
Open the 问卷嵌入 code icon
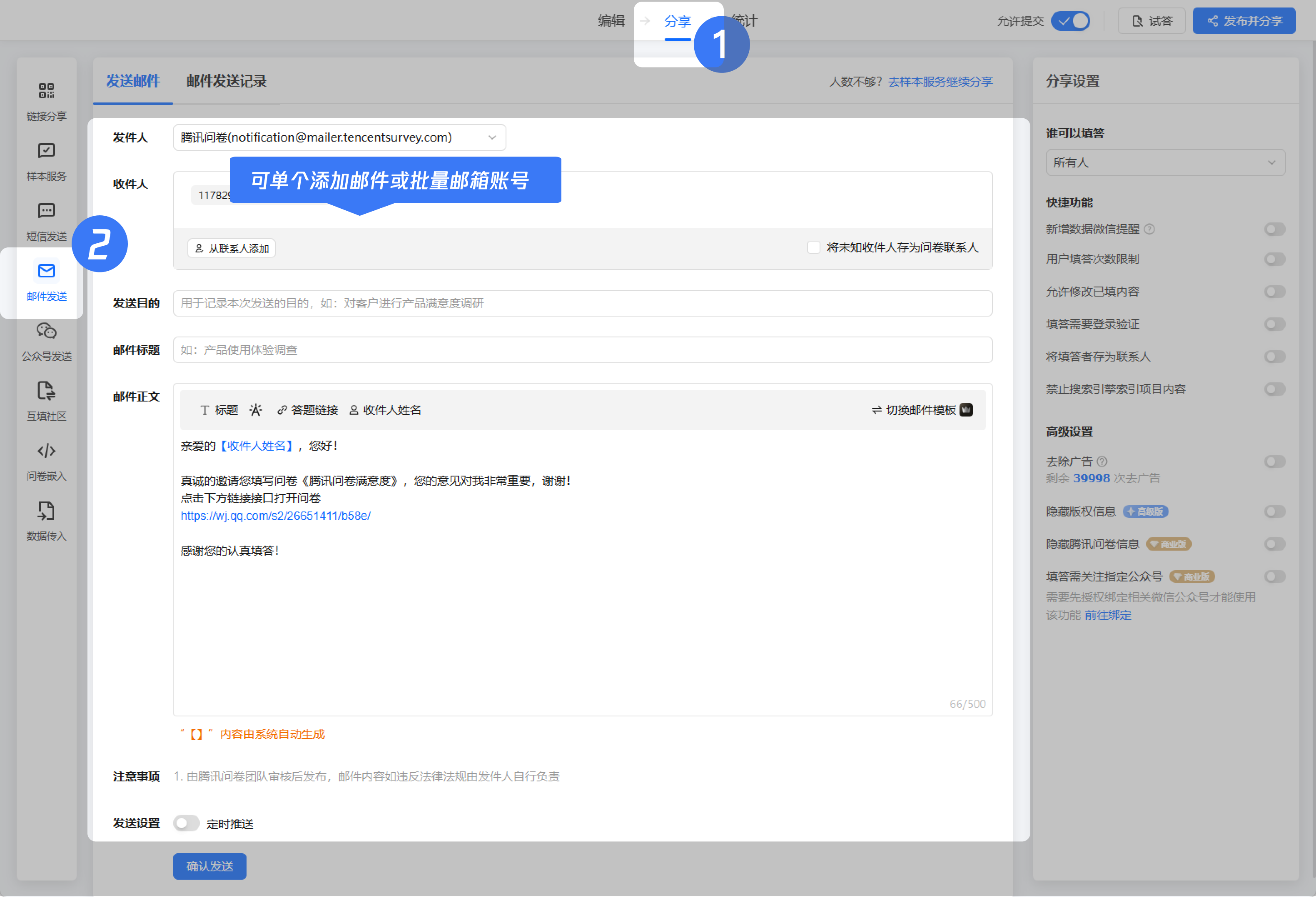pos(46,451)
